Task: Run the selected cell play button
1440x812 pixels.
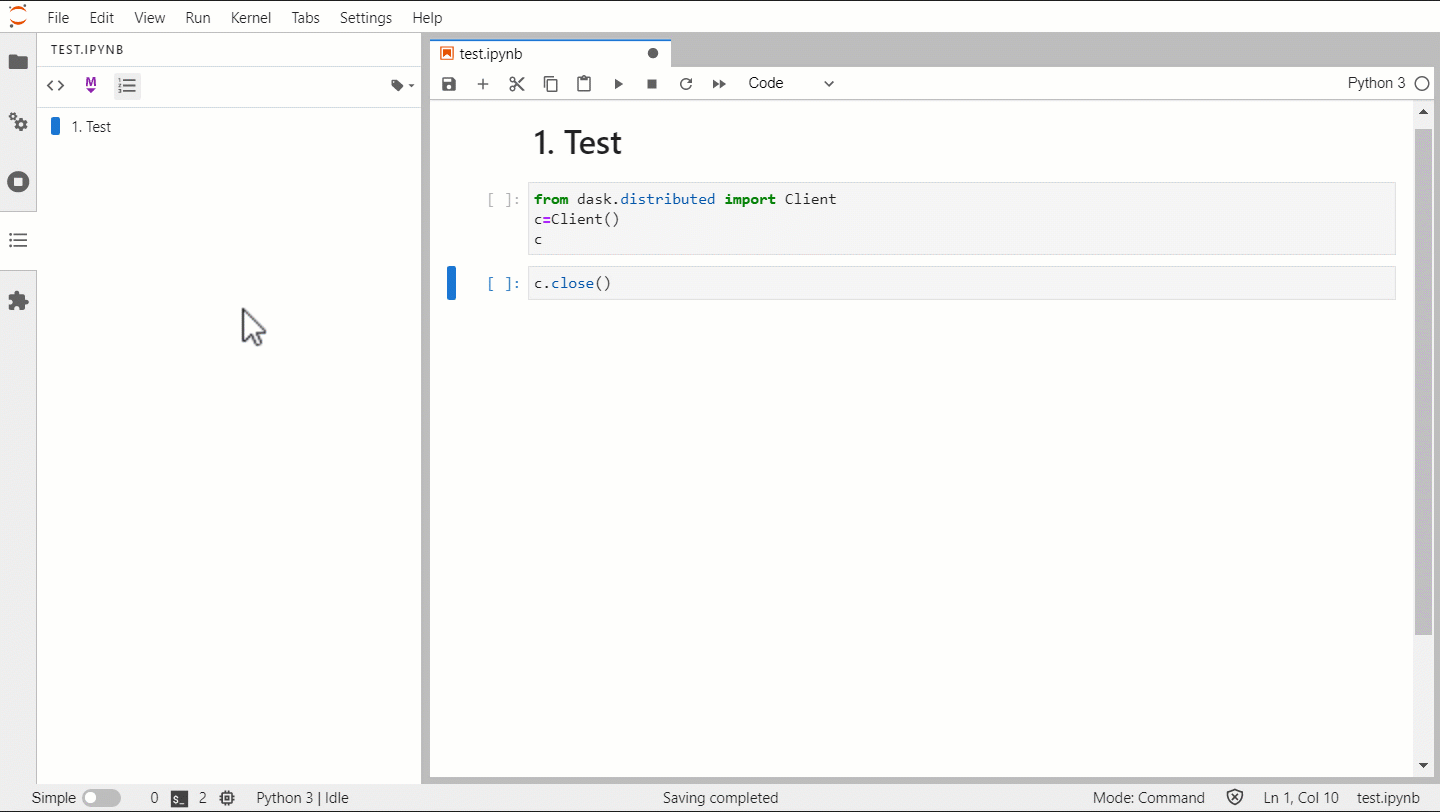Action: (x=619, y=84)
